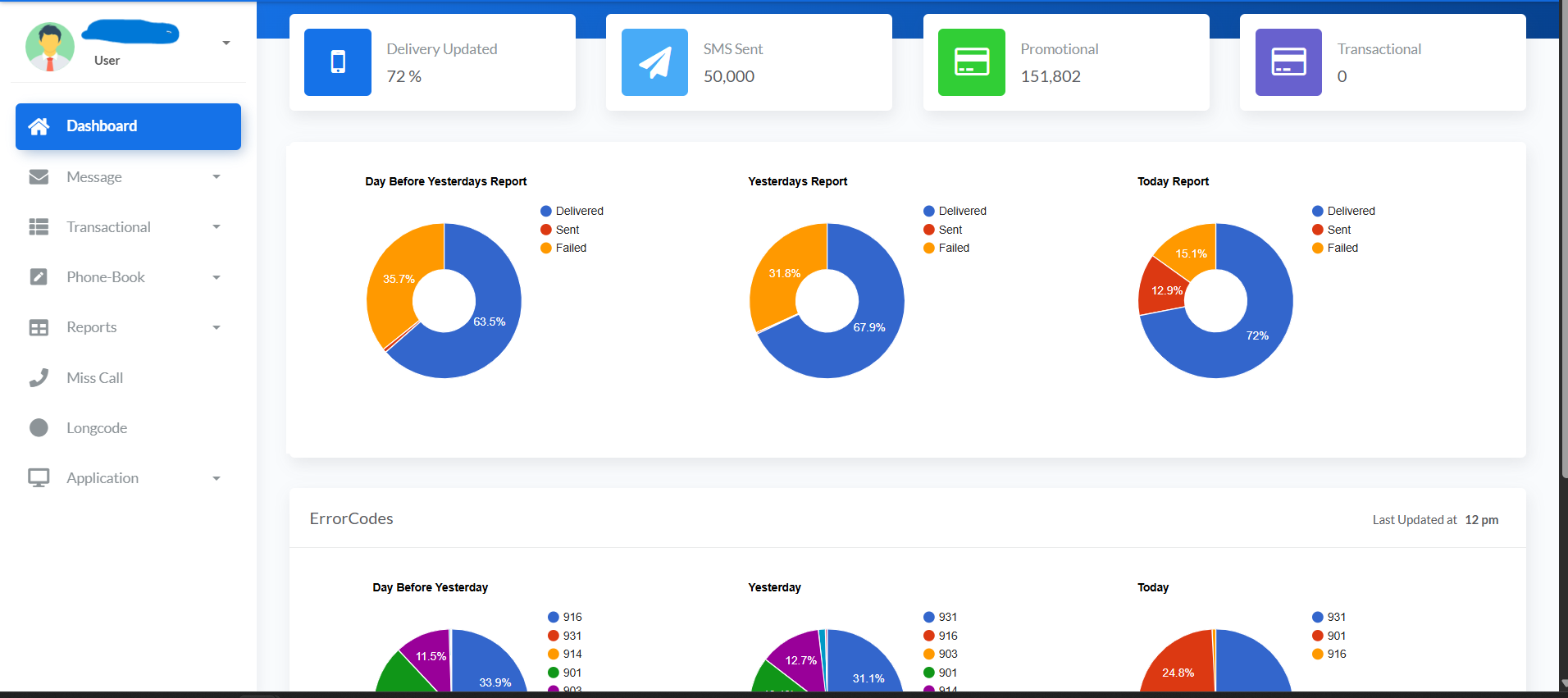Click the Miss Call phone icon
The height and width of the screenshot is (698, 1568).
click(x=39, y=377)
